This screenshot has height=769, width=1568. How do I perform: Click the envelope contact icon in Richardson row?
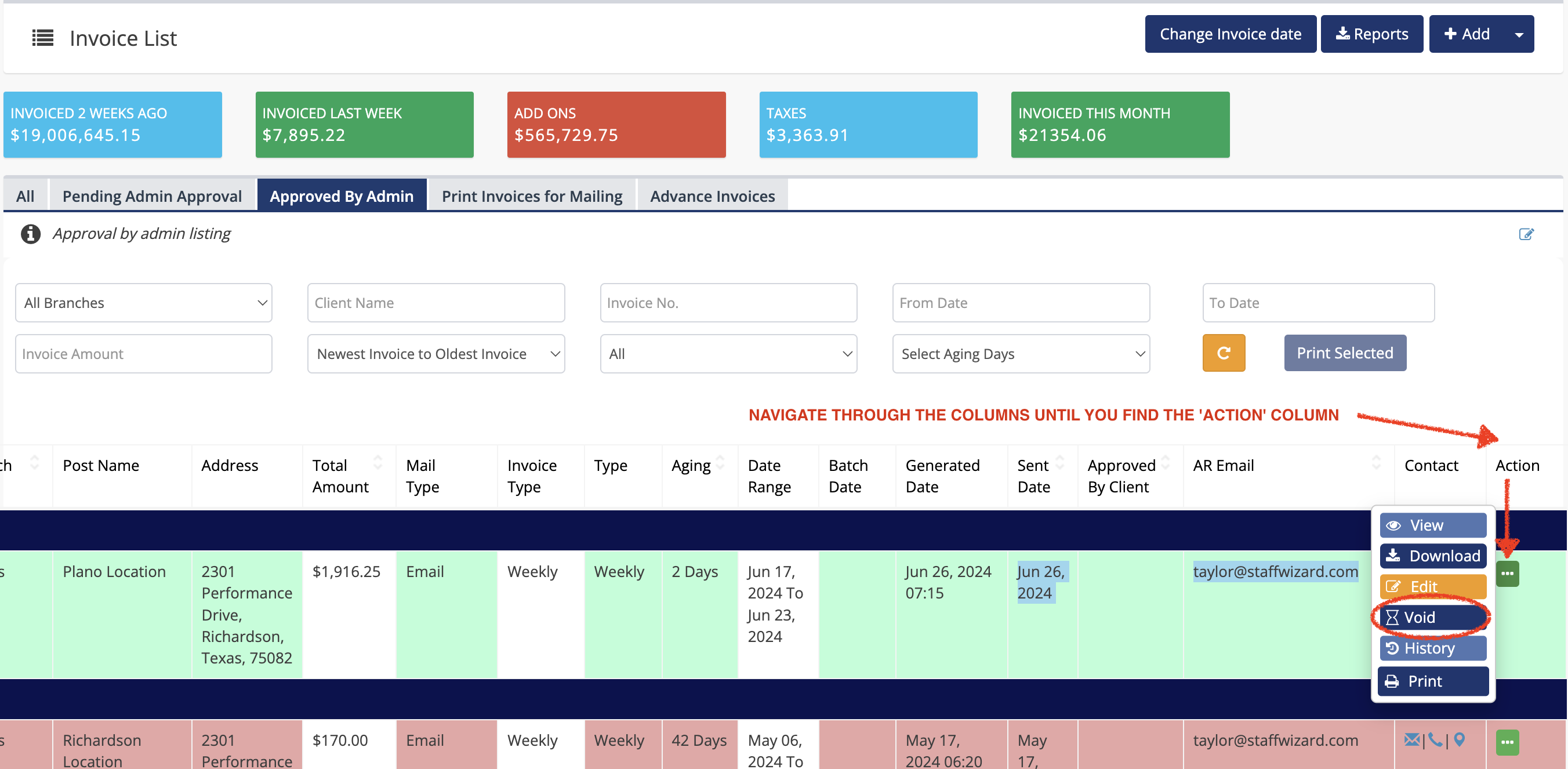pos(1411,740)
